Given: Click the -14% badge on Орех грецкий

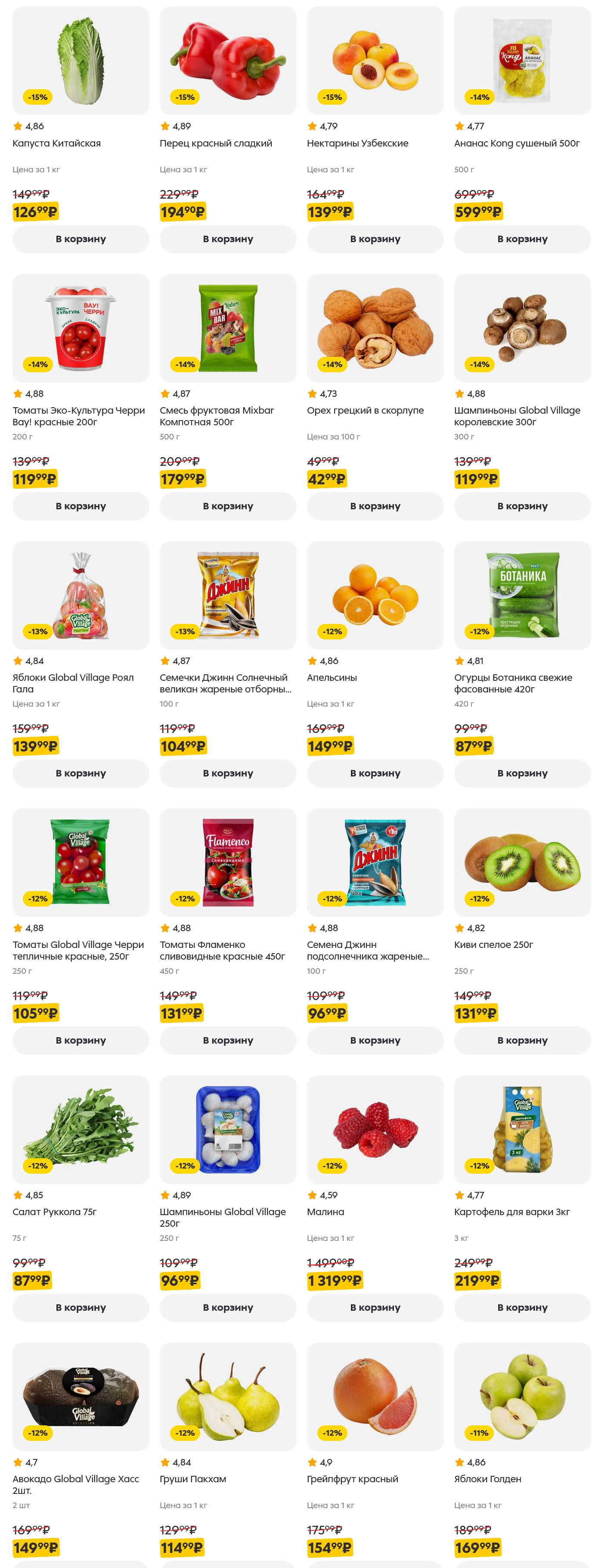Looking at the screenshot, I should click(332, 365).
